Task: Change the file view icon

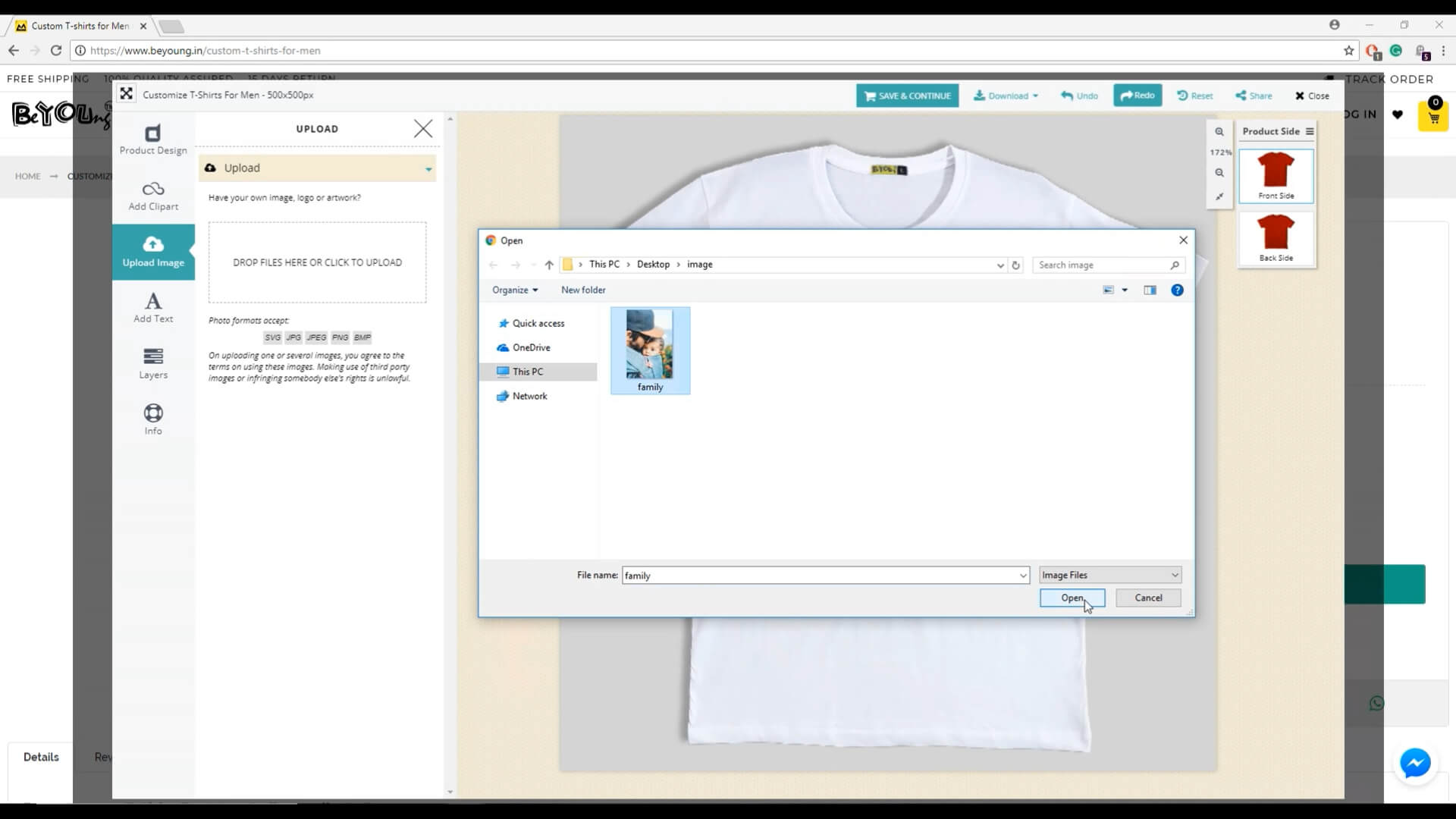Action: pos(1108,290)
